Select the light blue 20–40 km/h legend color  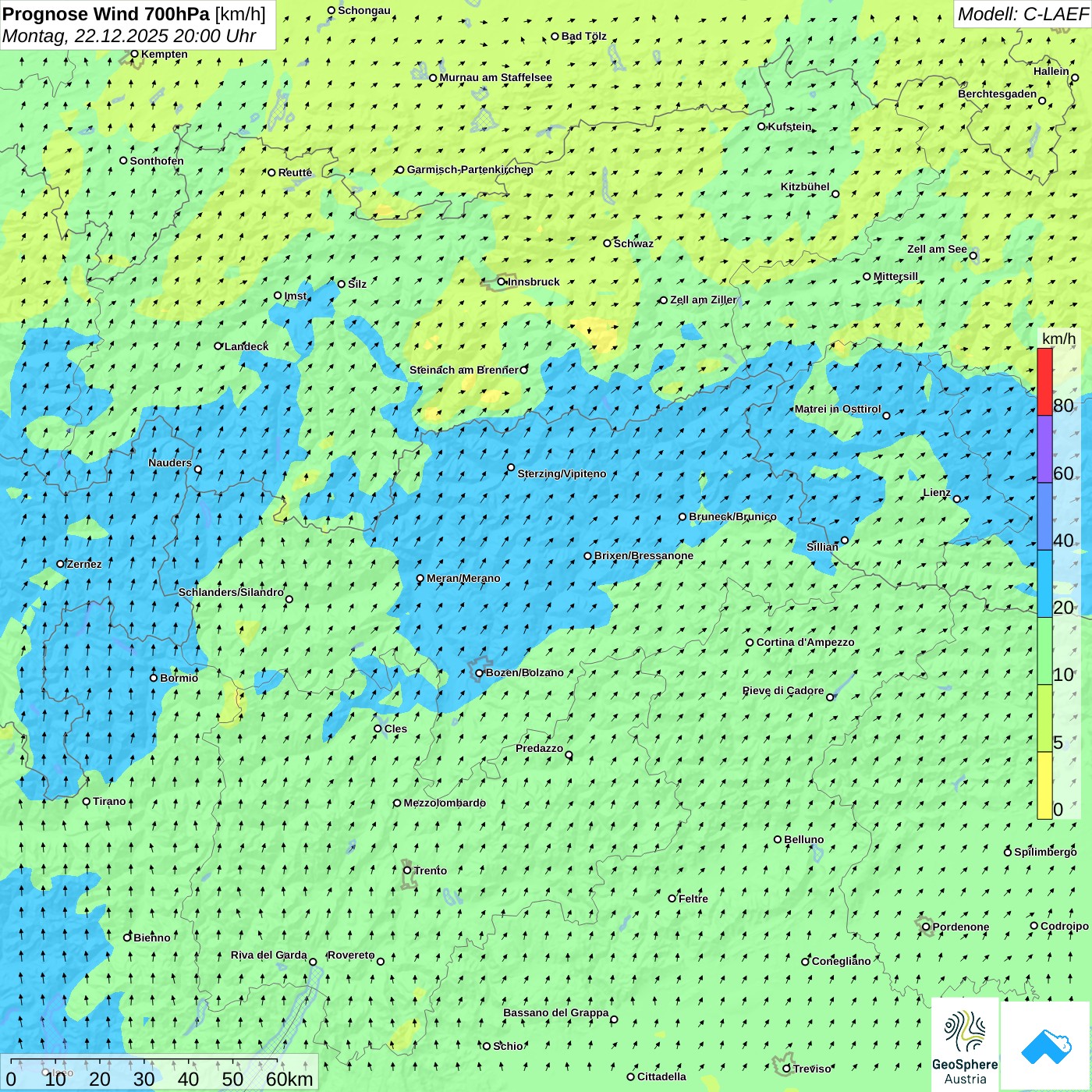(1044, 584)
